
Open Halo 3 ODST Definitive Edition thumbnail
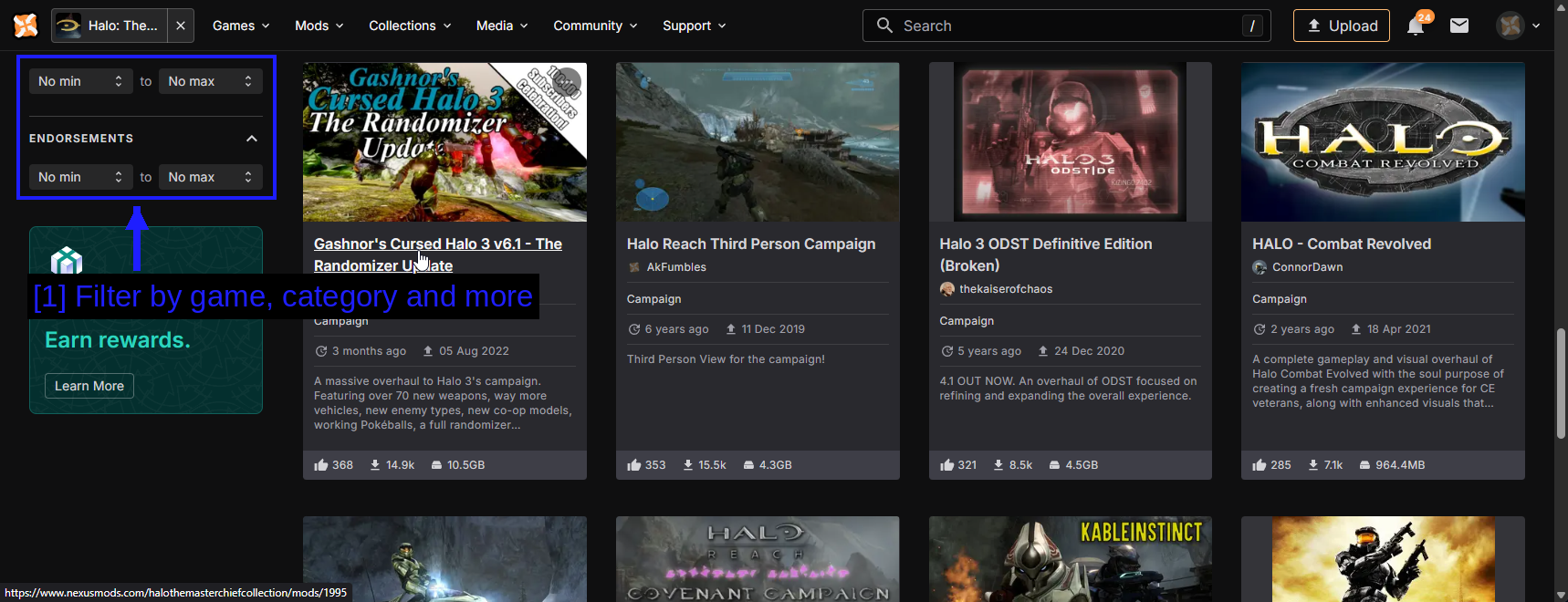(x=1071, y=141)
